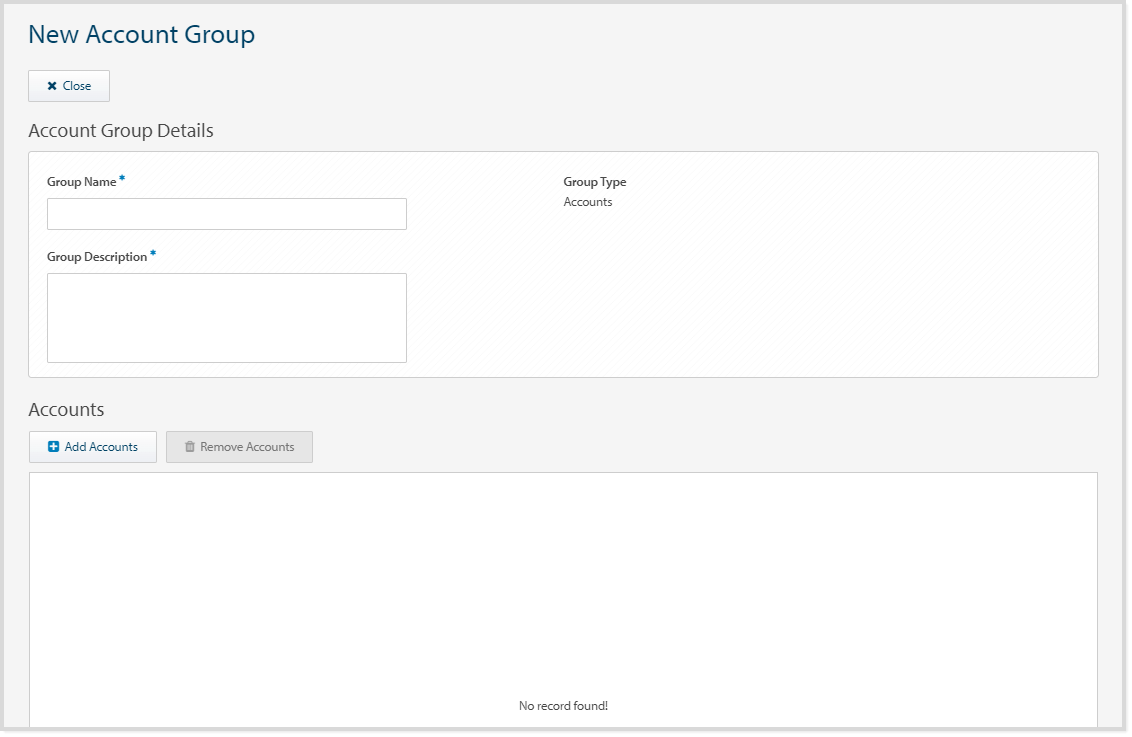Click the x icon inside the Close button
The image size is (1132, 737).
(x=50, y=86)
